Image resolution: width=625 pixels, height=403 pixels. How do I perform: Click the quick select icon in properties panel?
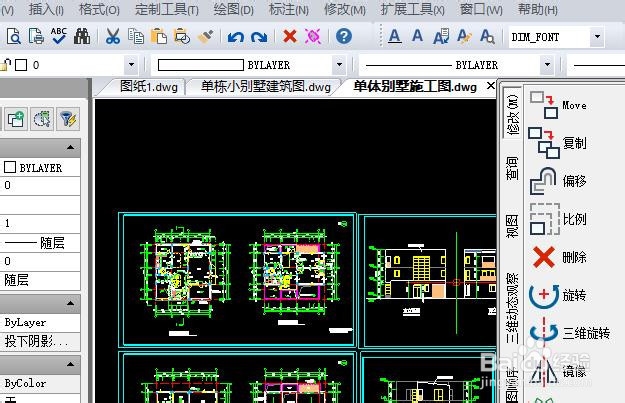tap(42, 119)
